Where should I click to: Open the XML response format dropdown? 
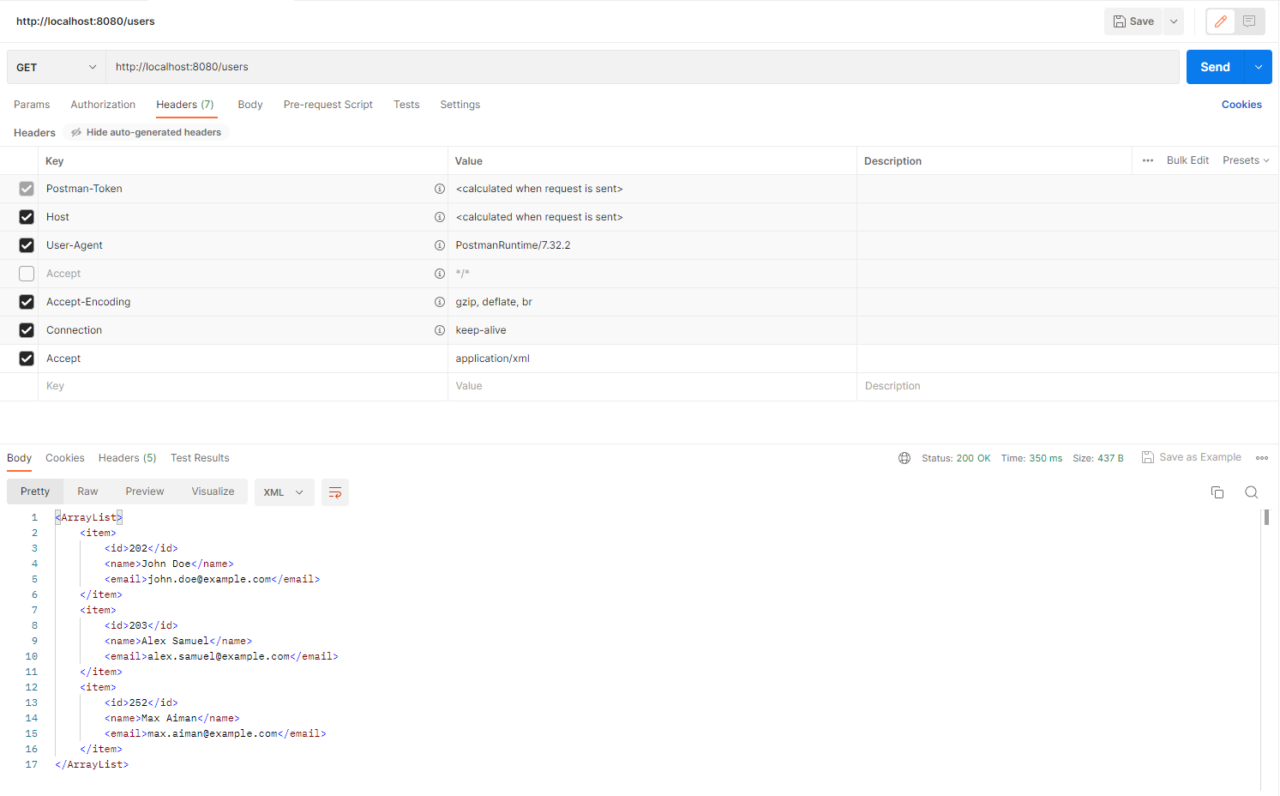point(284,492)
